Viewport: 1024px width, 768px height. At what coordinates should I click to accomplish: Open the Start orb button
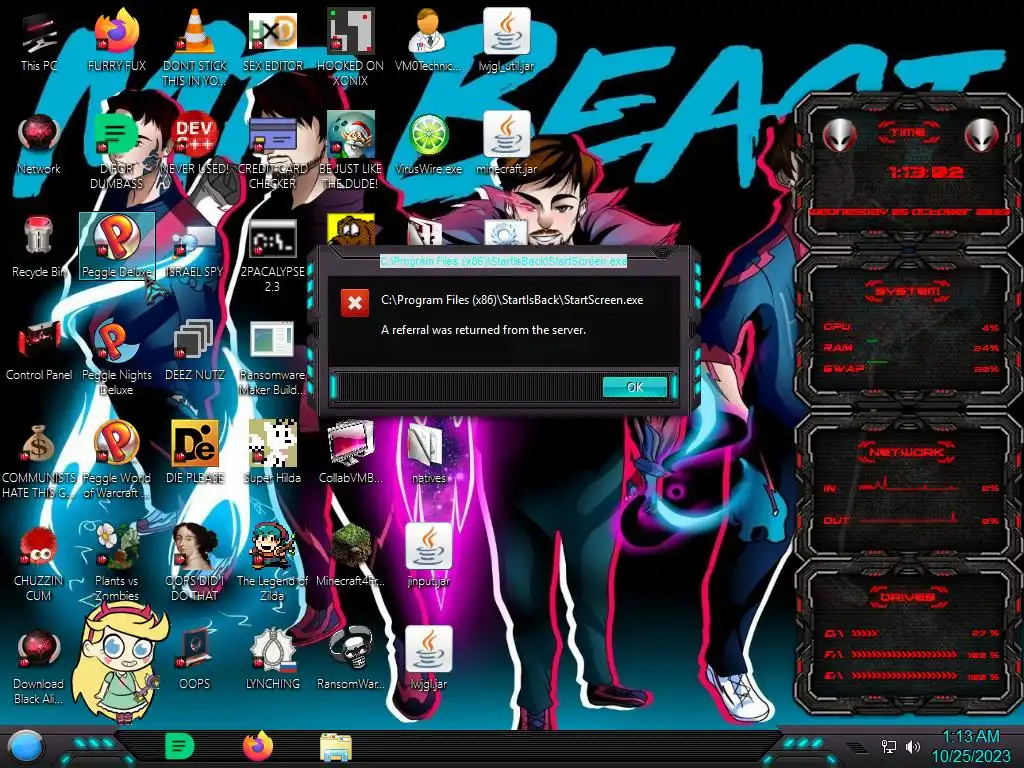[25, 747]
